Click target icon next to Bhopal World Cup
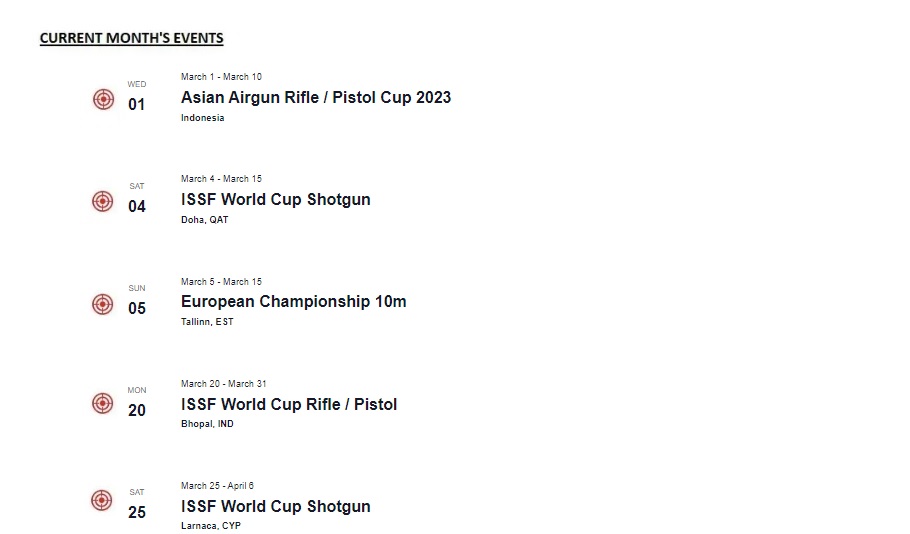The width and height of the screenshot is (910, 534). [x=103, y=403]
